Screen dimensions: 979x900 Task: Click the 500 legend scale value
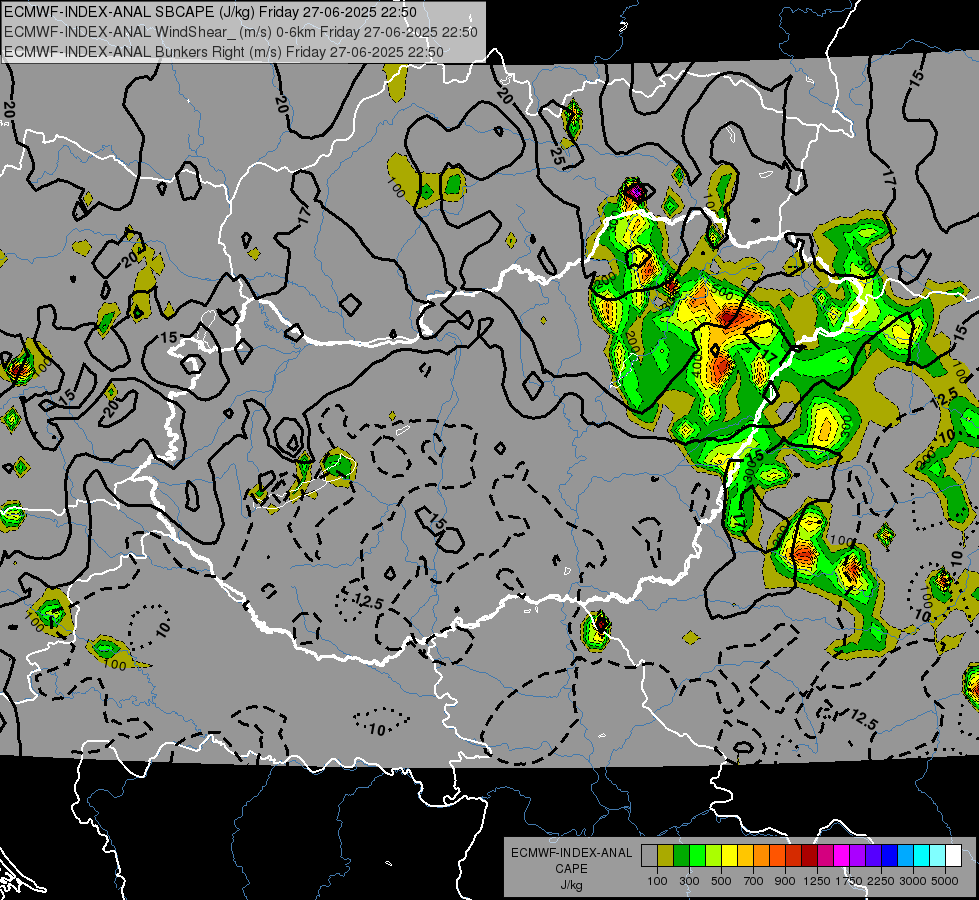point(721,881)
